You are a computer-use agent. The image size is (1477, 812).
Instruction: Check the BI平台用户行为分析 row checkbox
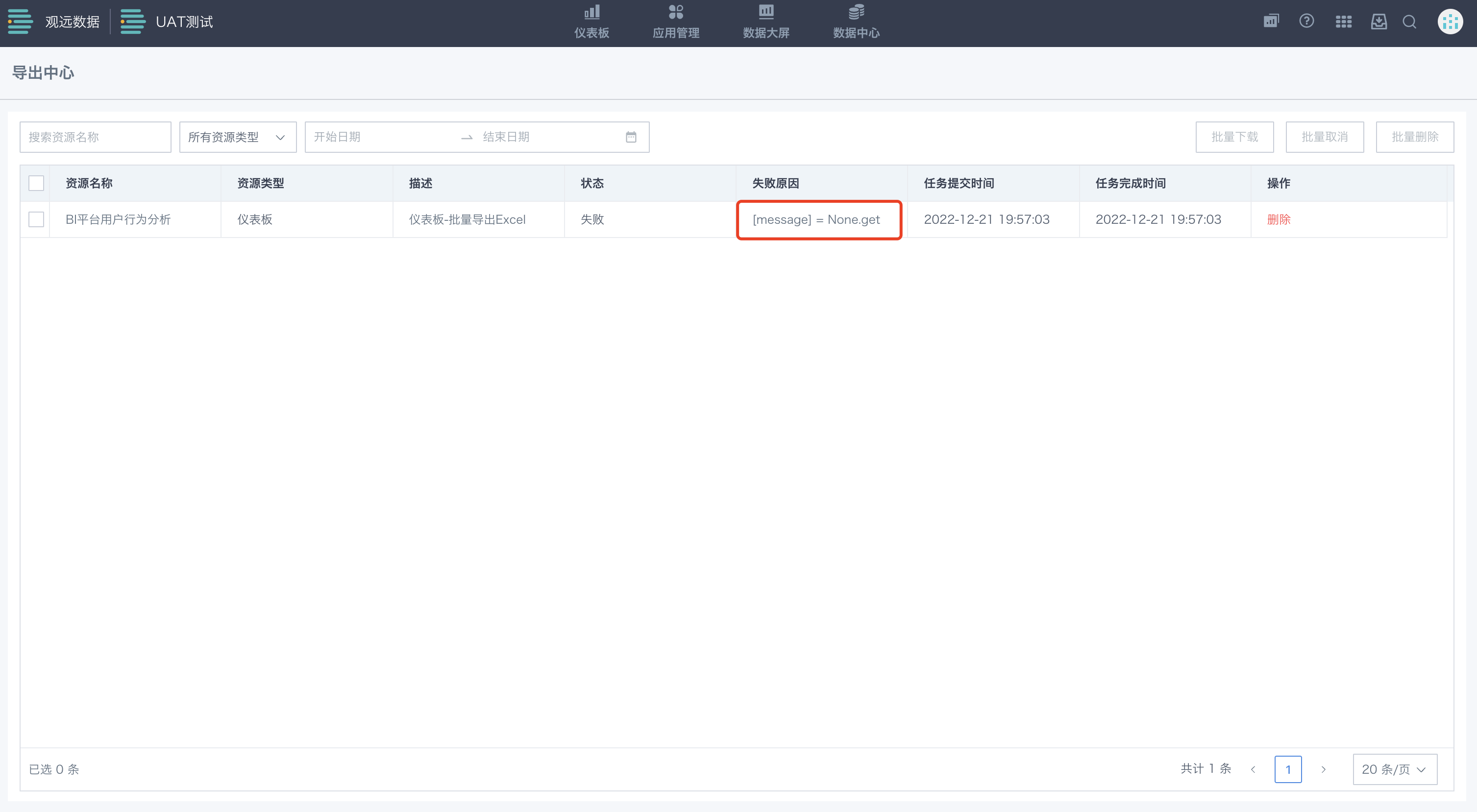click(36, 219)
